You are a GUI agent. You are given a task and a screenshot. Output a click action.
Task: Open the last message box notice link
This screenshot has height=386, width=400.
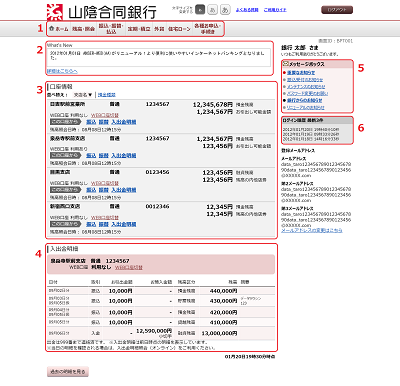[306, 107]
